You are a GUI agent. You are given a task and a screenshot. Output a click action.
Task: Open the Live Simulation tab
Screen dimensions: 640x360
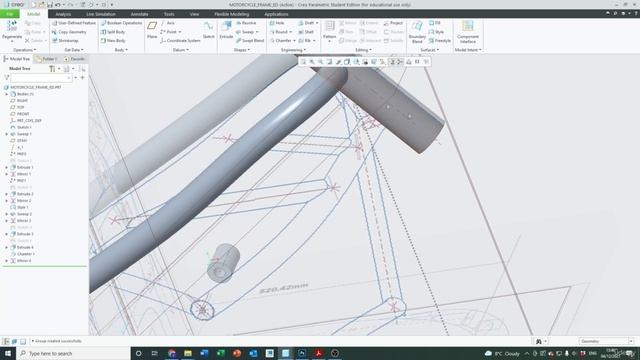pos(101,14)
